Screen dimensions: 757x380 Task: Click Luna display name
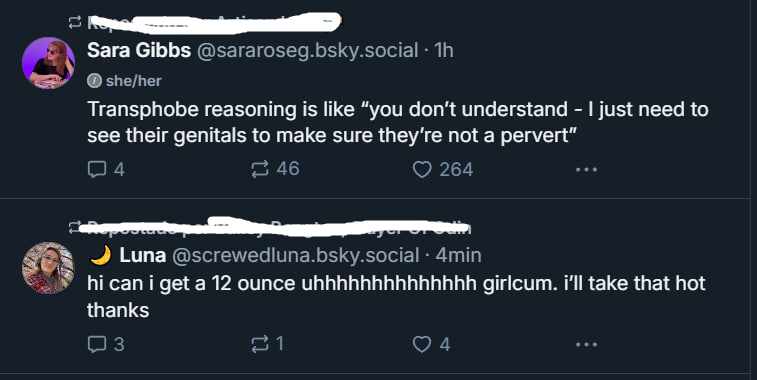(142, 255)
